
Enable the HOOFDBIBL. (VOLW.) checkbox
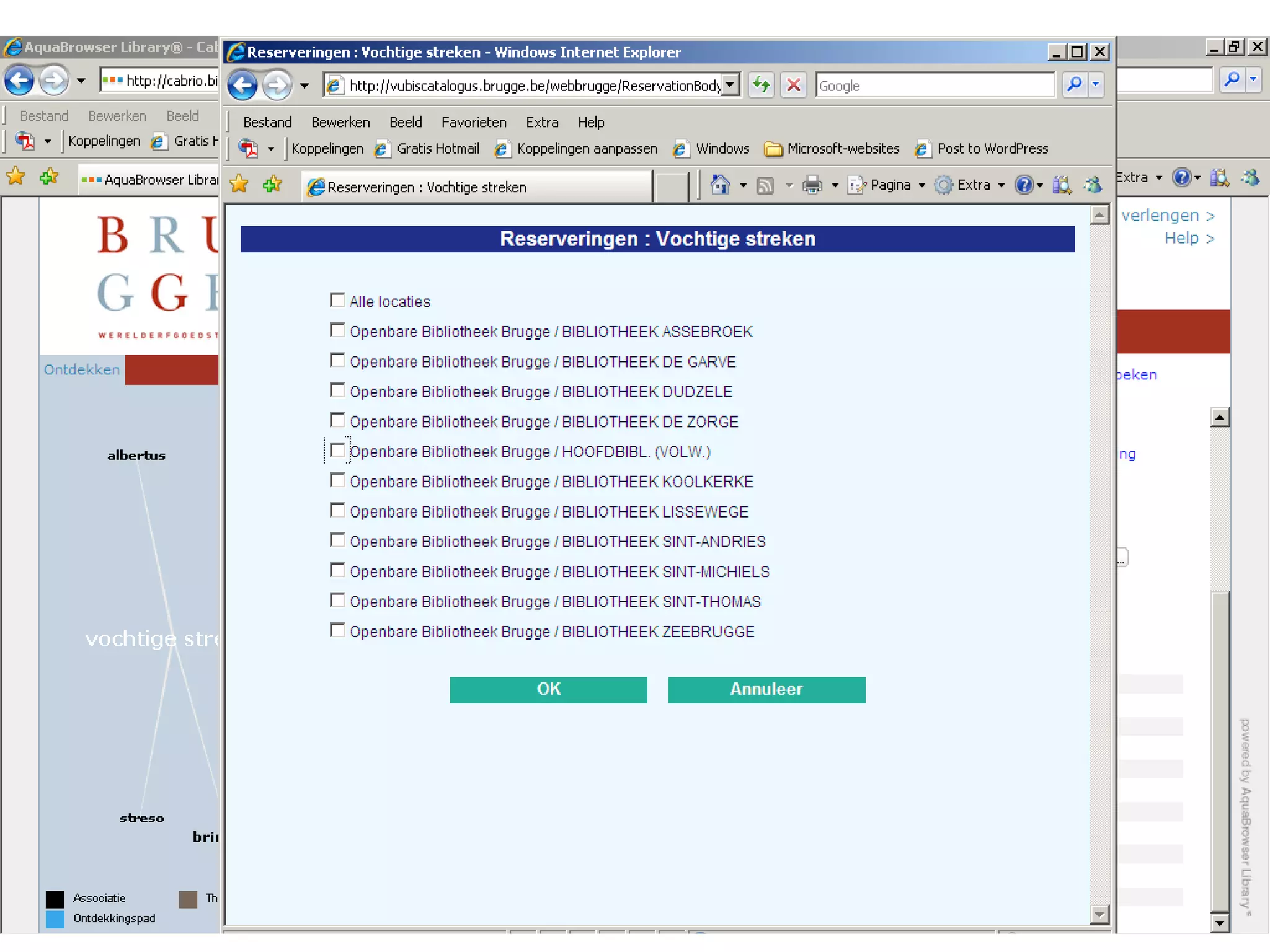pyautogui.click(x=337, y=451)
